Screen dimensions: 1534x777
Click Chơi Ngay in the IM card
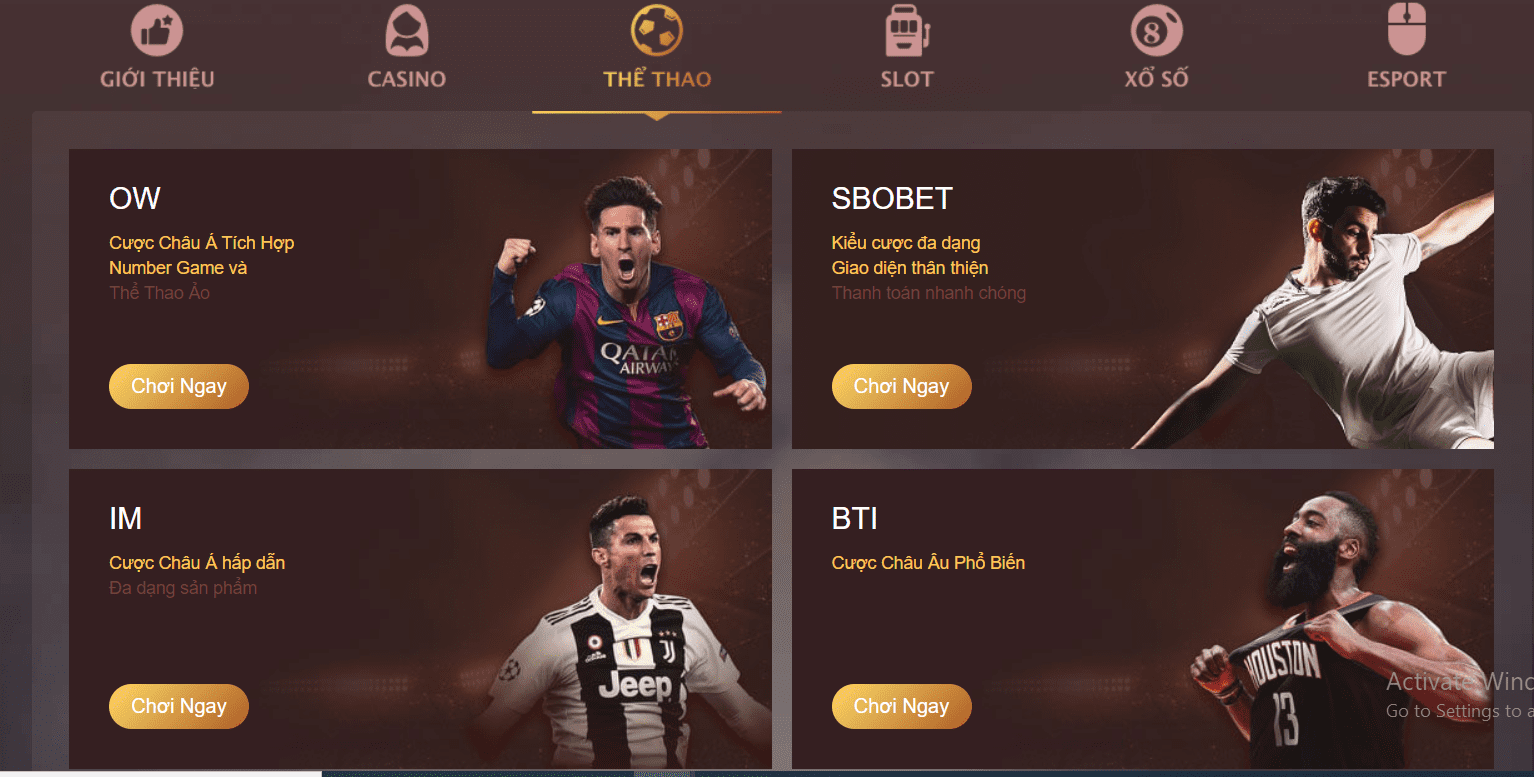click(179, 706)
